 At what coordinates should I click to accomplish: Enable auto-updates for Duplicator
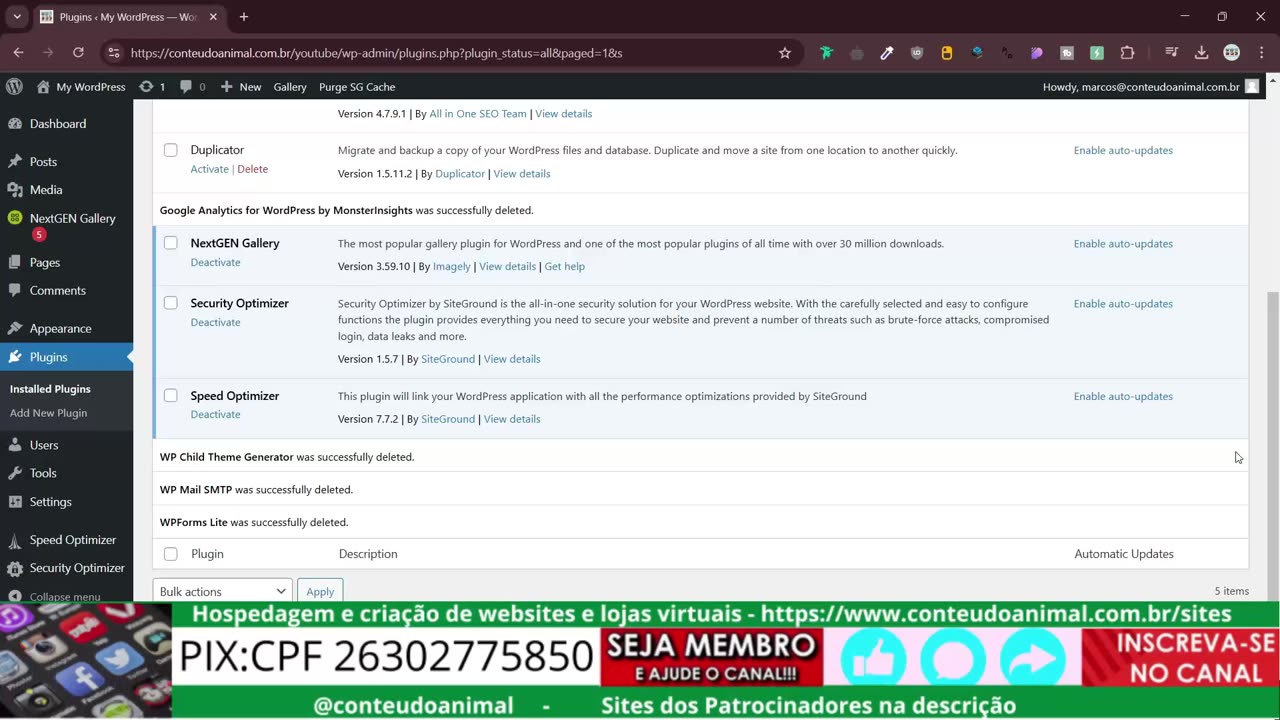(x=1123, y=150)
